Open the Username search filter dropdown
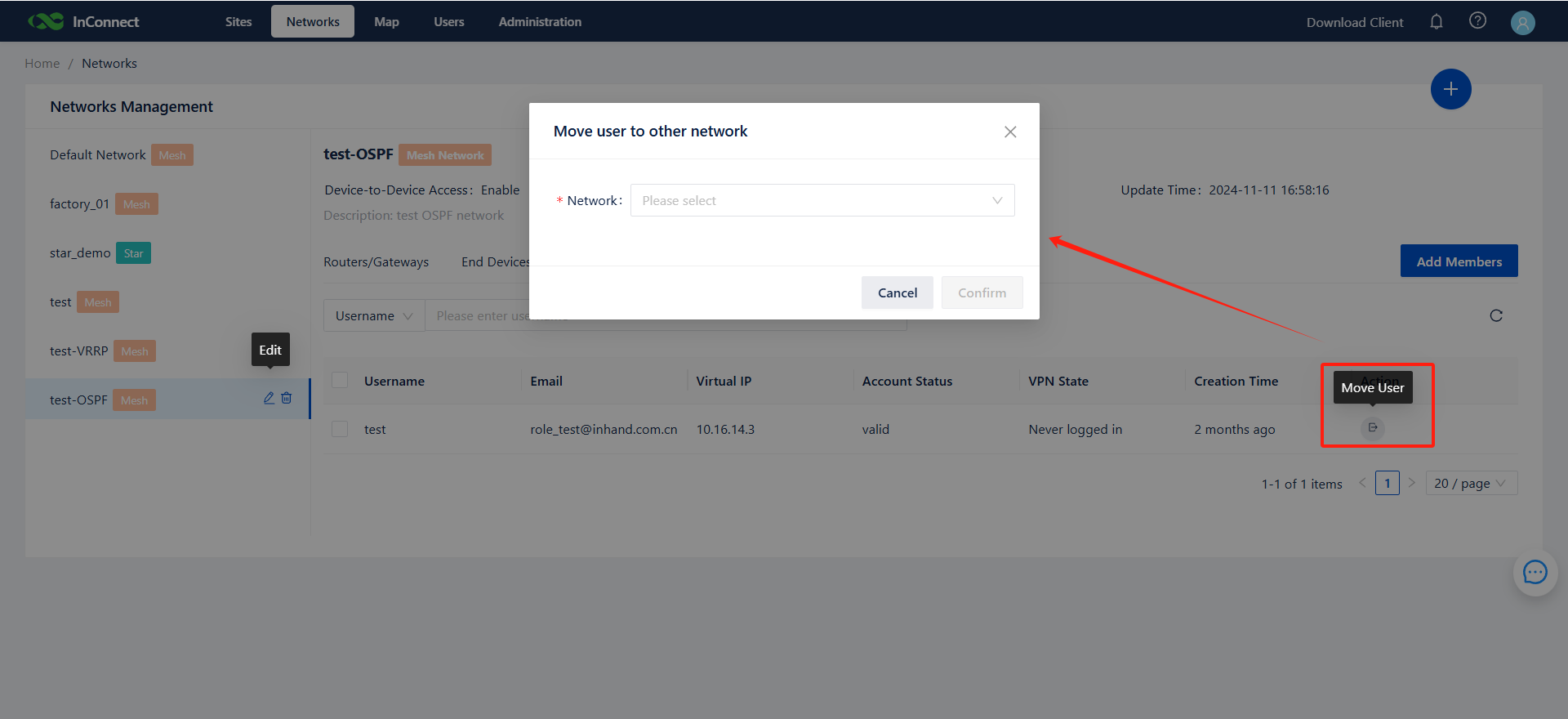Screen dimensions: 1568x719 [x=374, y=316]
